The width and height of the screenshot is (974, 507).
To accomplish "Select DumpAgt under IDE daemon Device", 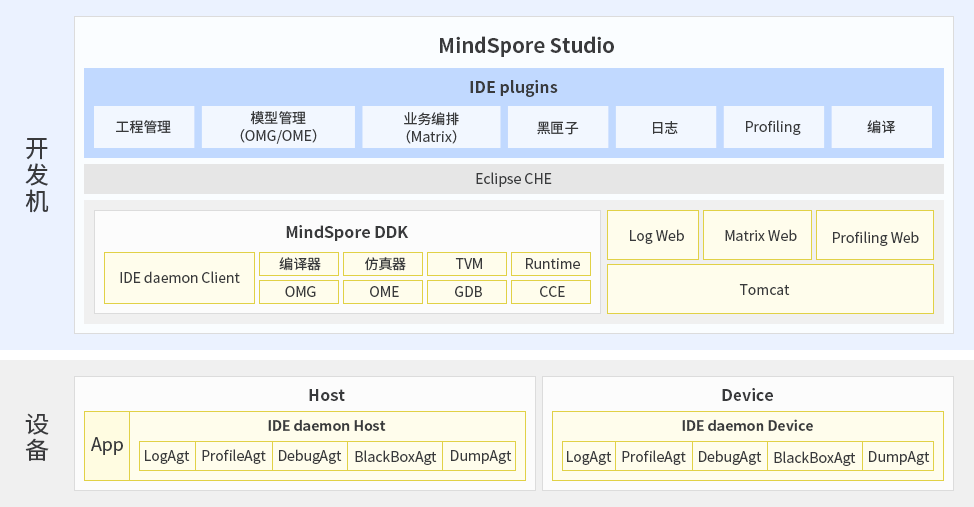I will 898,457.
